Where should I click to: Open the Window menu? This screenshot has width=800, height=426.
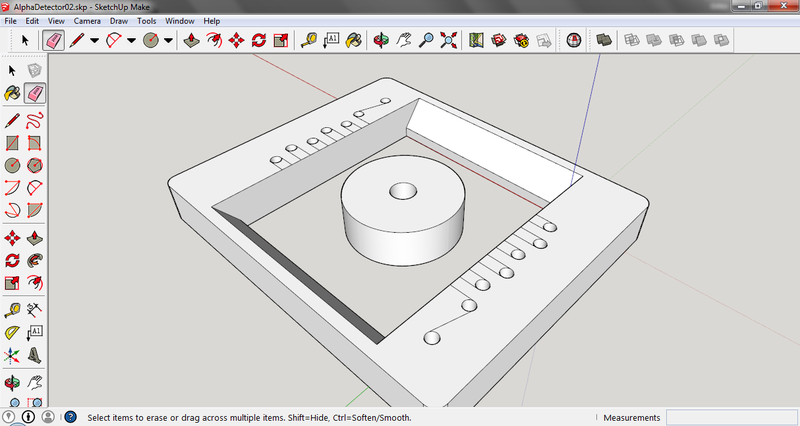180,20
